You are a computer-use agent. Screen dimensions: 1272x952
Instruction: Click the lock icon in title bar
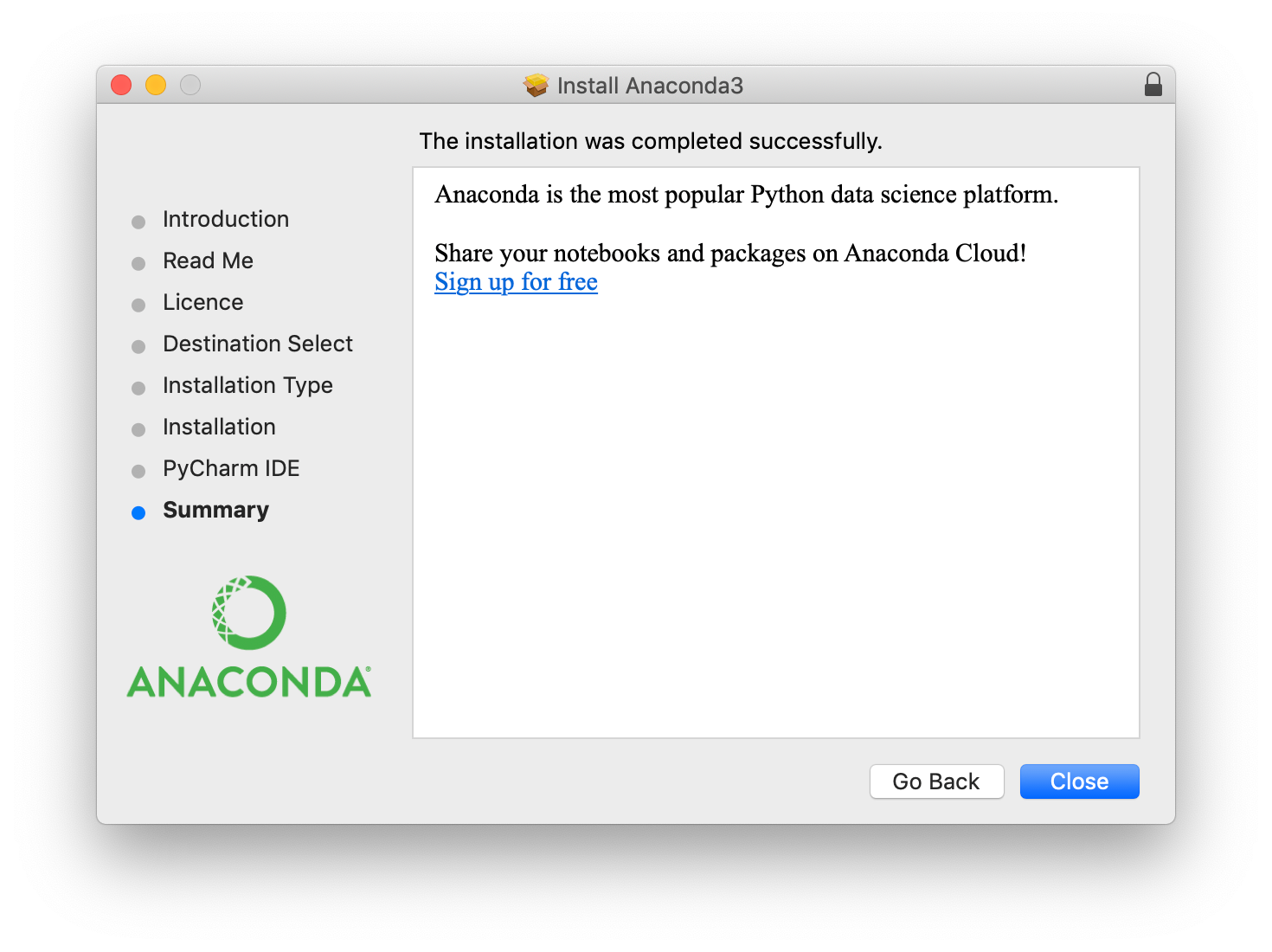(1153, 84)
